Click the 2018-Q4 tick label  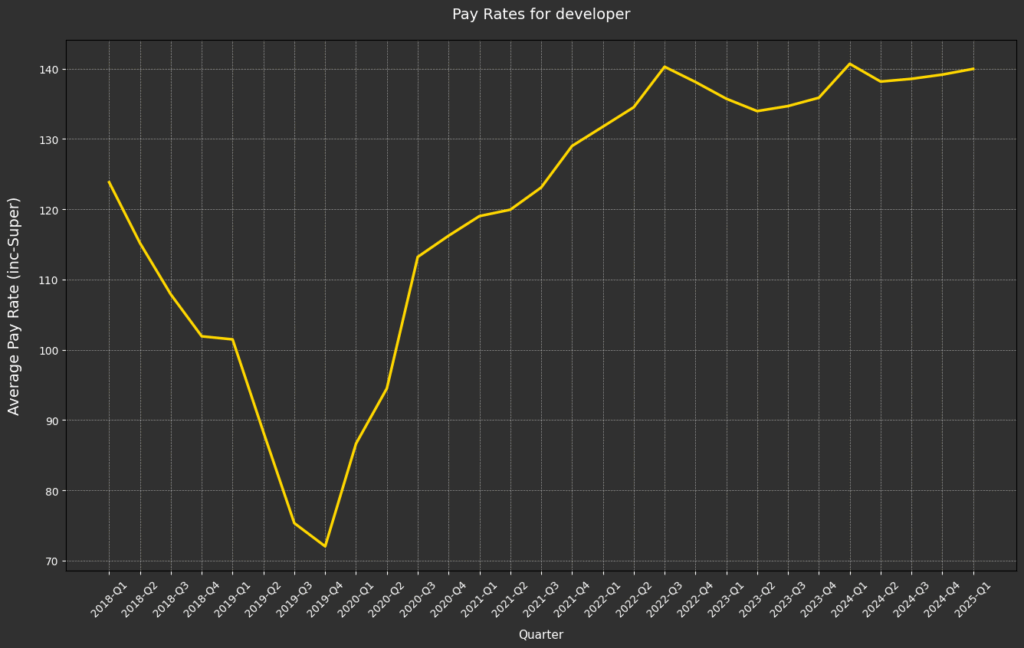[x=201, y=600]
